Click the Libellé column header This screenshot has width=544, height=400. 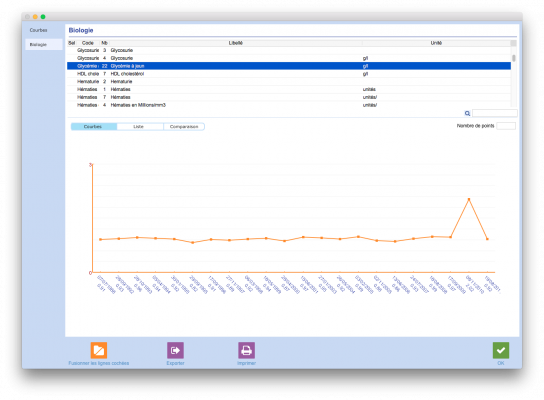[x=236, y=43]
